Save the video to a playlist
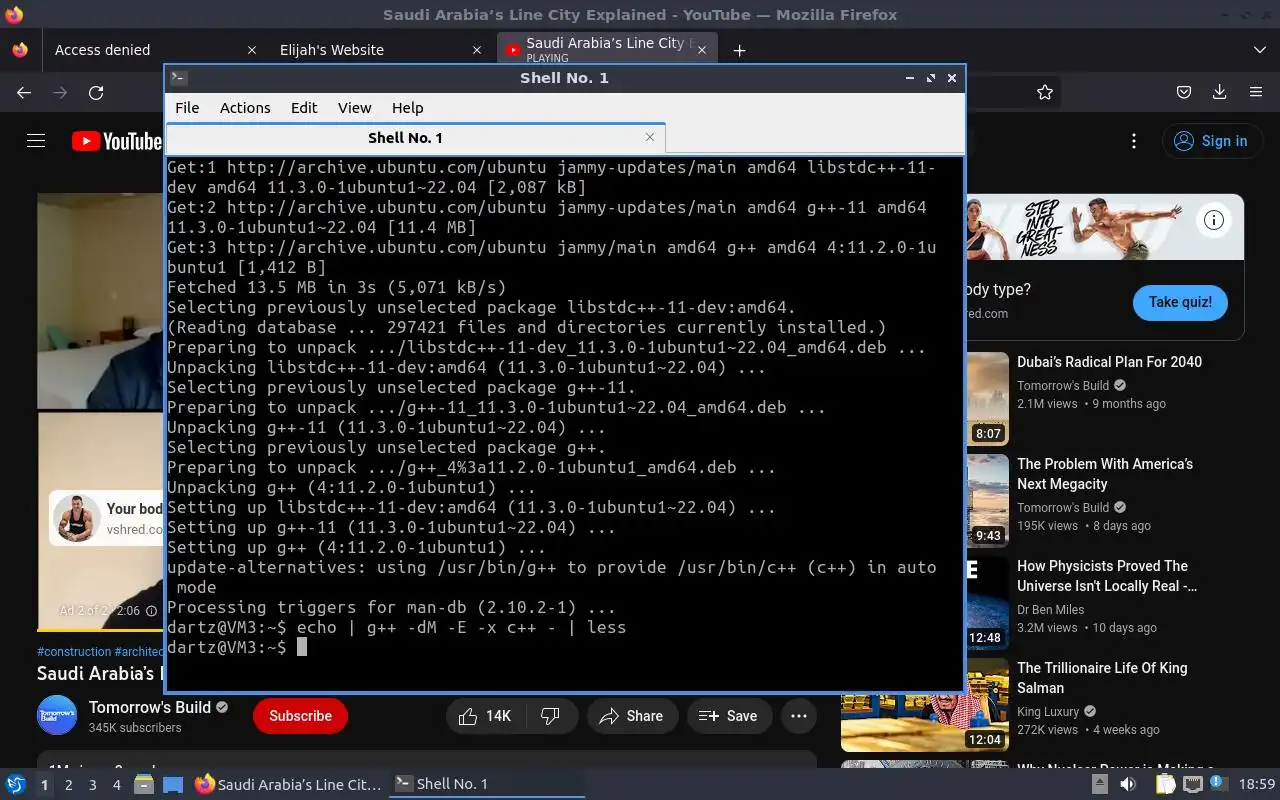The width and height of the screenshot is (1280, 800). (x=728, y=716)
